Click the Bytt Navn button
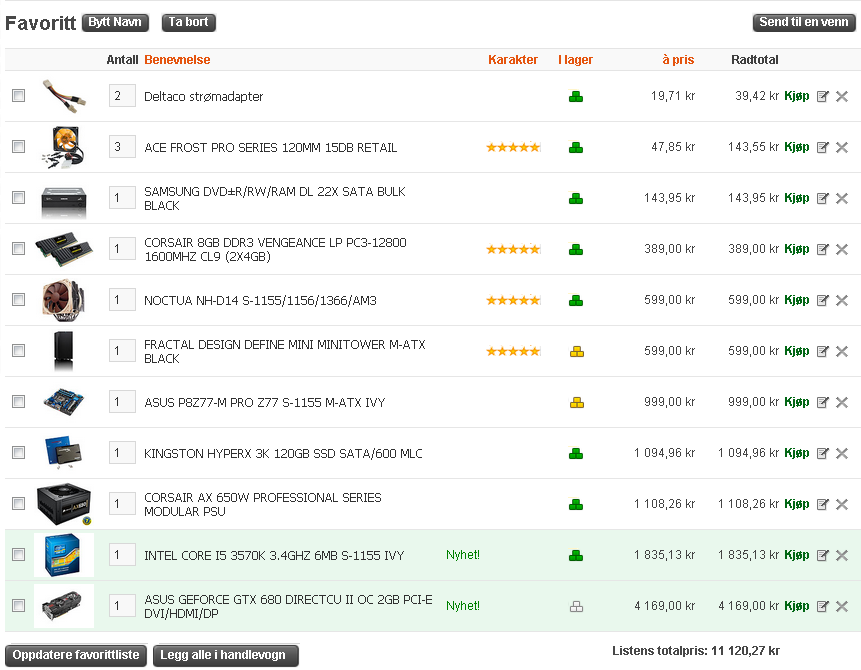Screen dimensions: 861x670 pos(115,23)
